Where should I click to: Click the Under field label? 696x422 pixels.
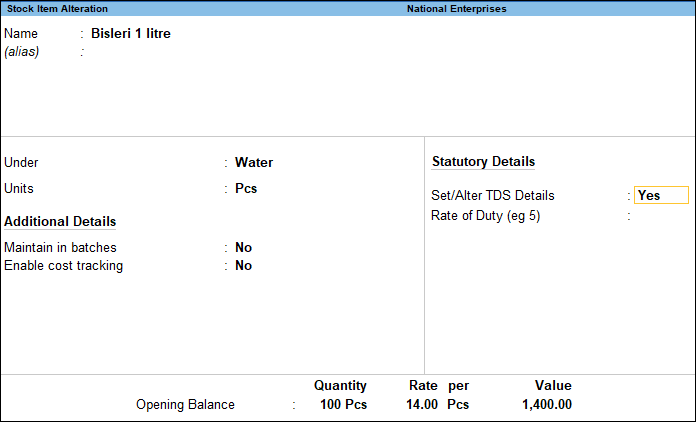click(x=21, y=162)
